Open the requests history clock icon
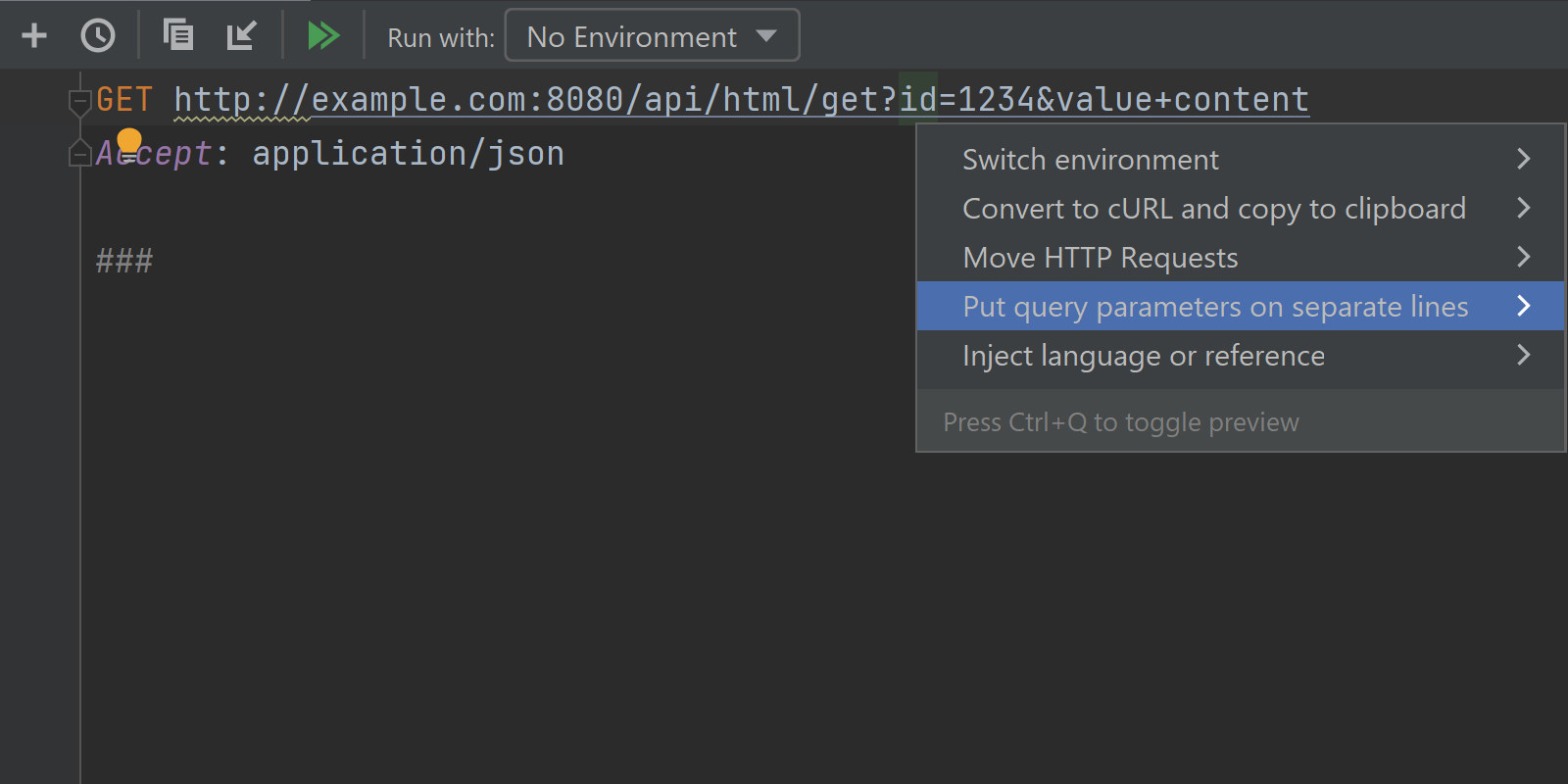This screenshot has height=784, width=1568. point(98,36)
